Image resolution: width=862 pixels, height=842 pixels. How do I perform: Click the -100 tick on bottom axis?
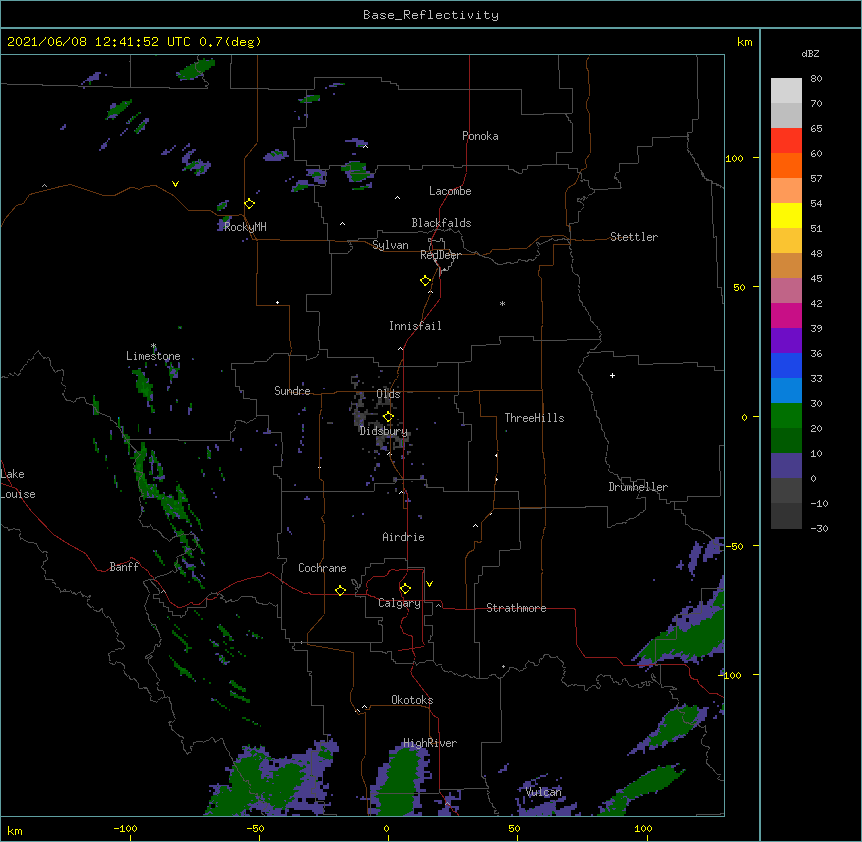[125, 828]
